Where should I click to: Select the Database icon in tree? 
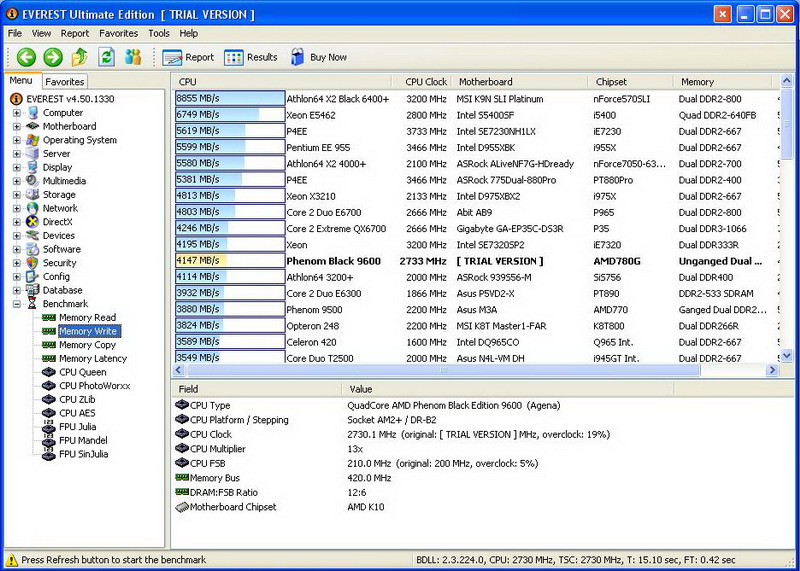coord(32,290)
